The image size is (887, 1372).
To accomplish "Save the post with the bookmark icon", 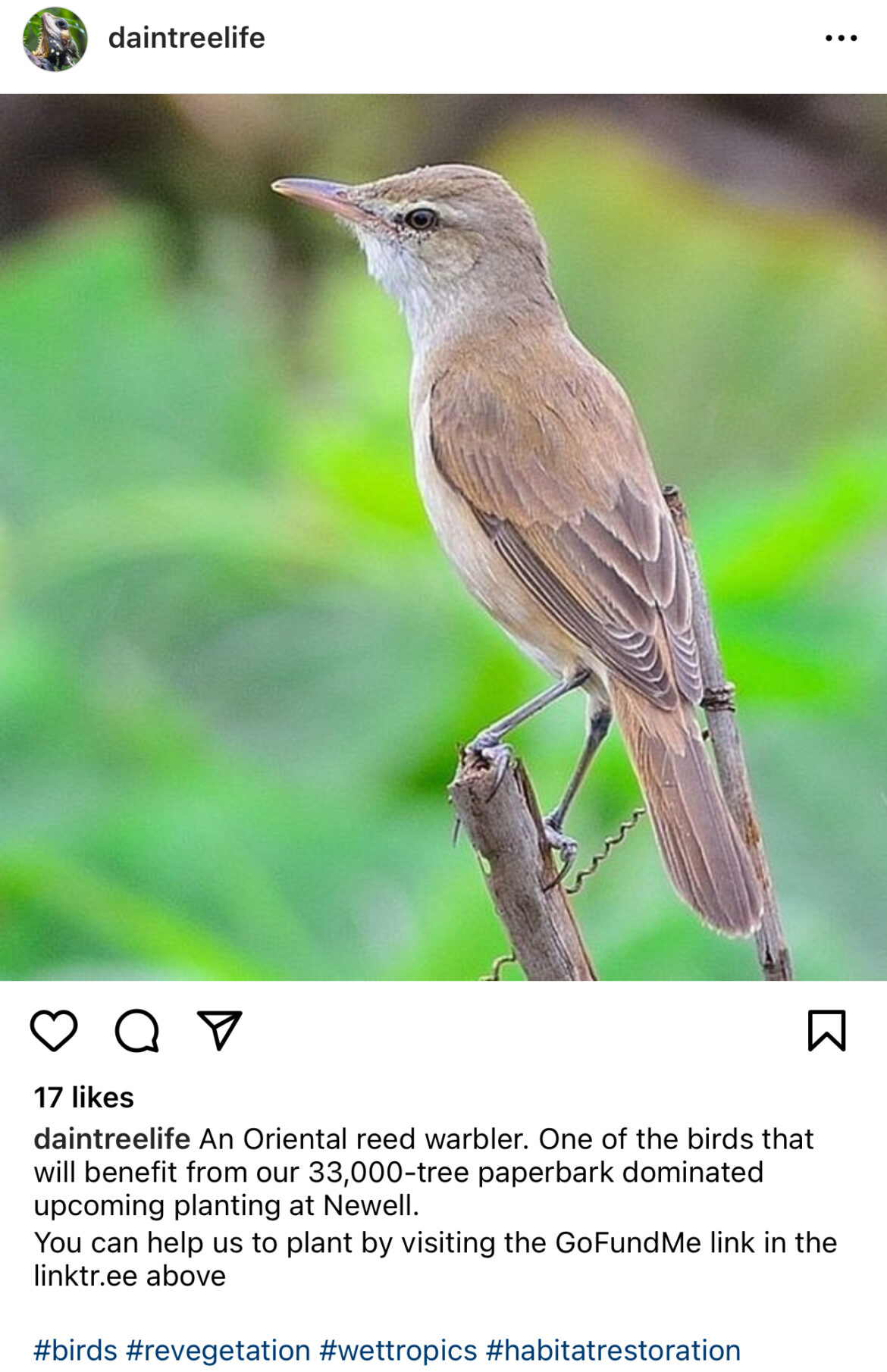I will coord(826,1030).
